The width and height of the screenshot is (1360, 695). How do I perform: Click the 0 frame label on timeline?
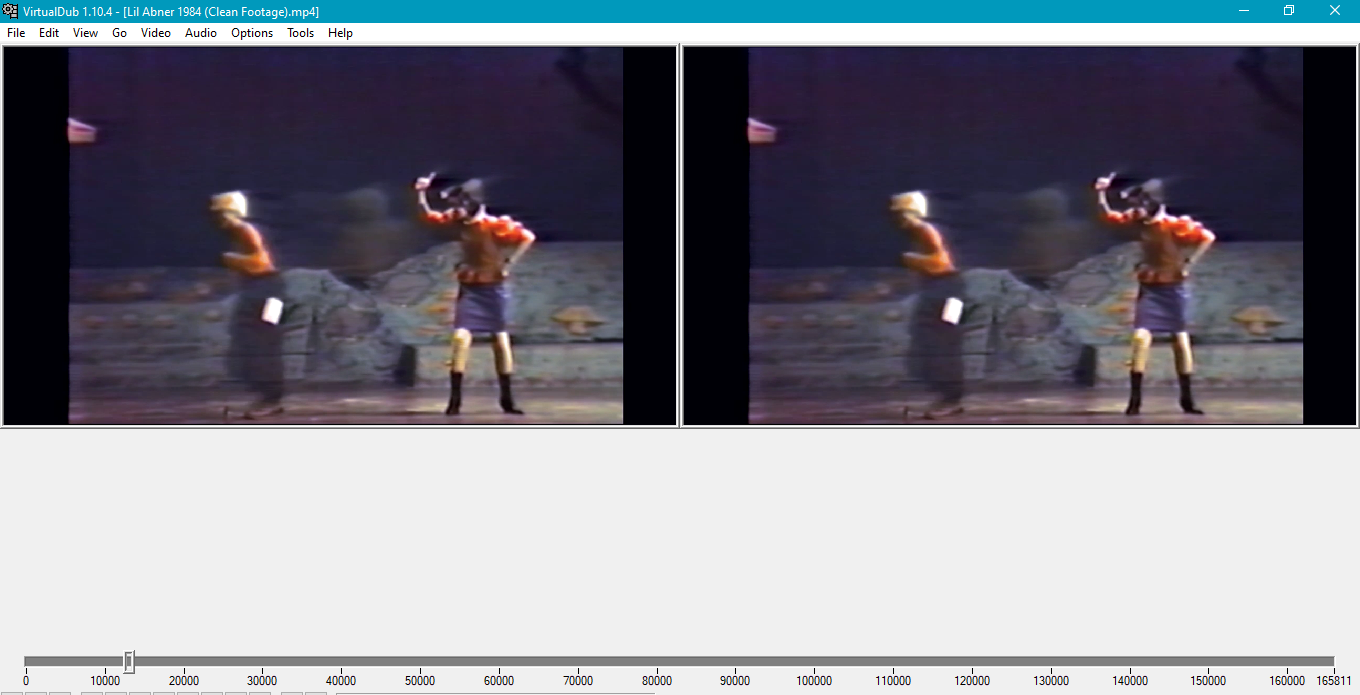tap(26, 681)
